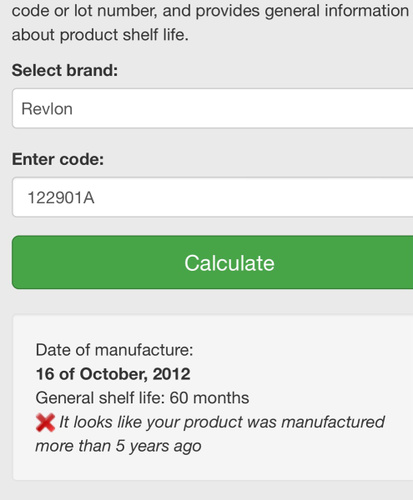This screenshot has width=413, height=500.
Task: Click the Calculate button label text
Action: click(x=229, y=263)
